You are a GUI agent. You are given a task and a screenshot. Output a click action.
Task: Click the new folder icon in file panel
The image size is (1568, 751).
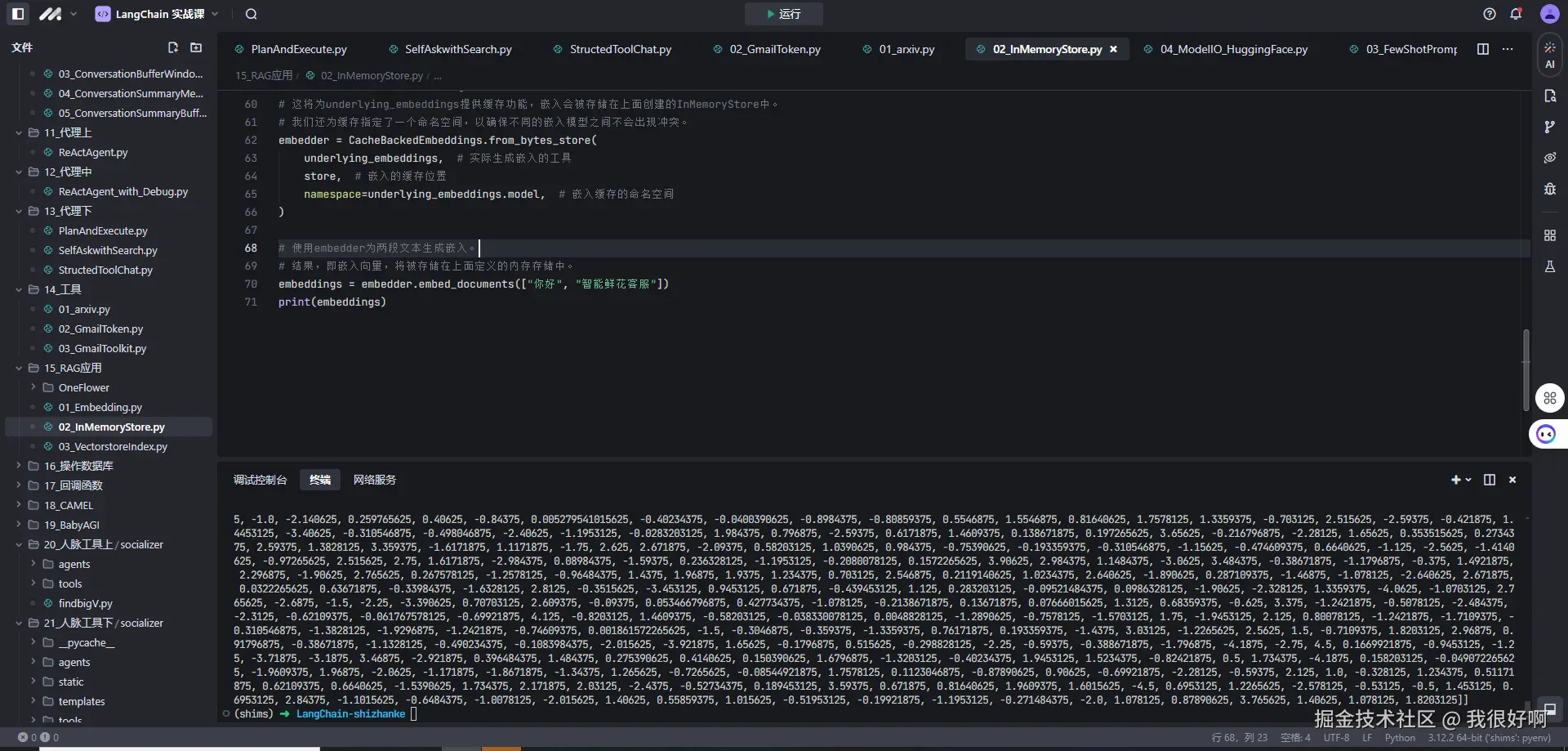(196, 47)
